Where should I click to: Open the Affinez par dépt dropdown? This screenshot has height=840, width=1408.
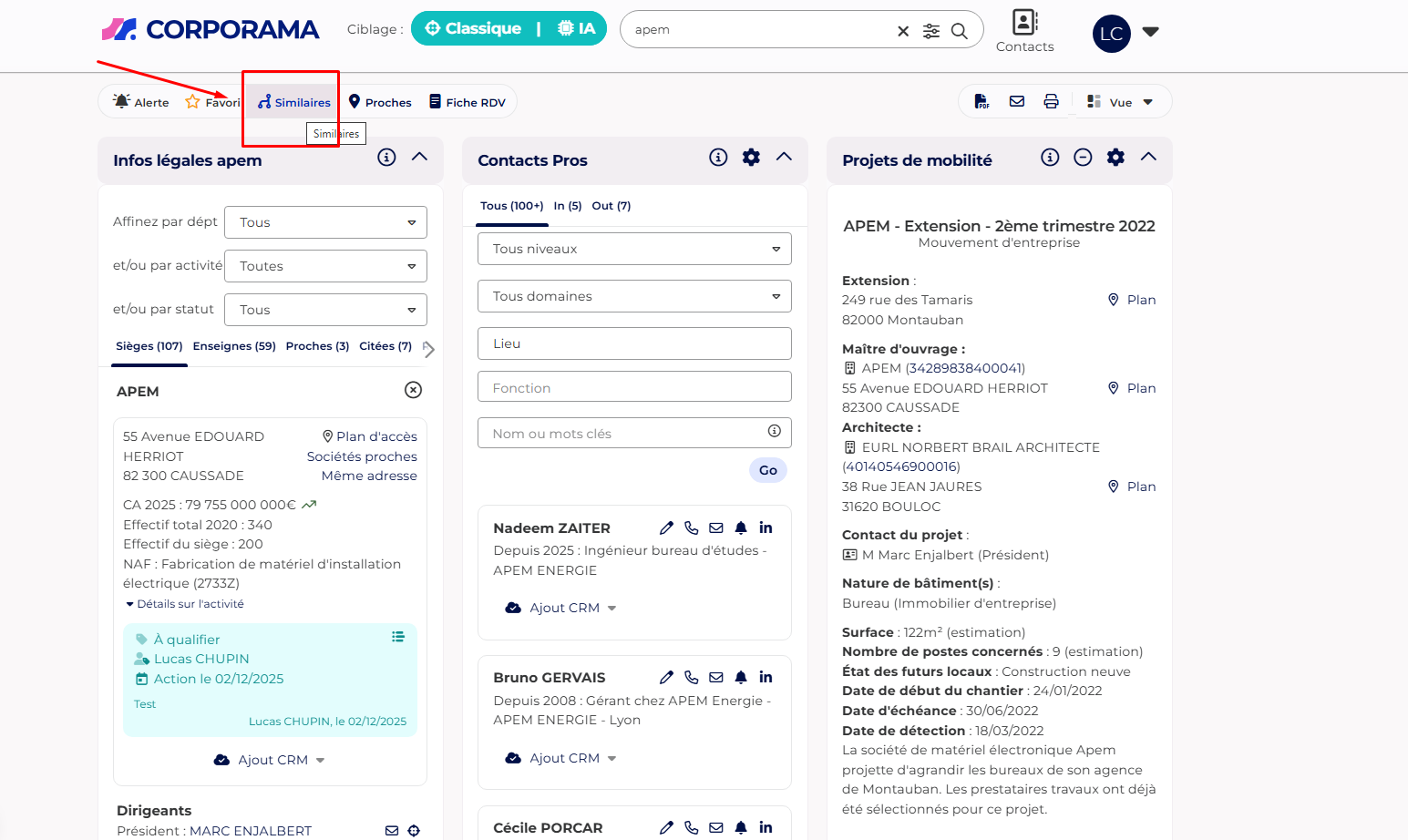point(325,222)
